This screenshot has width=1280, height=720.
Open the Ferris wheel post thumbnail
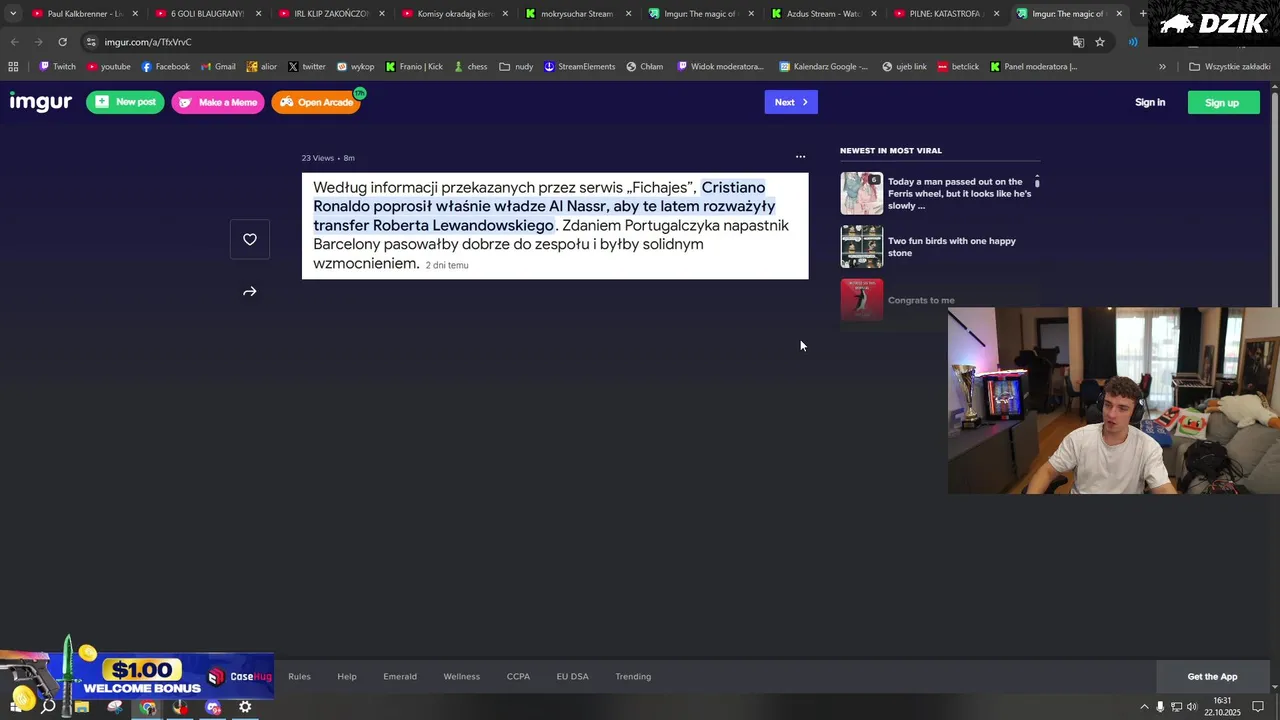(862, 193)
